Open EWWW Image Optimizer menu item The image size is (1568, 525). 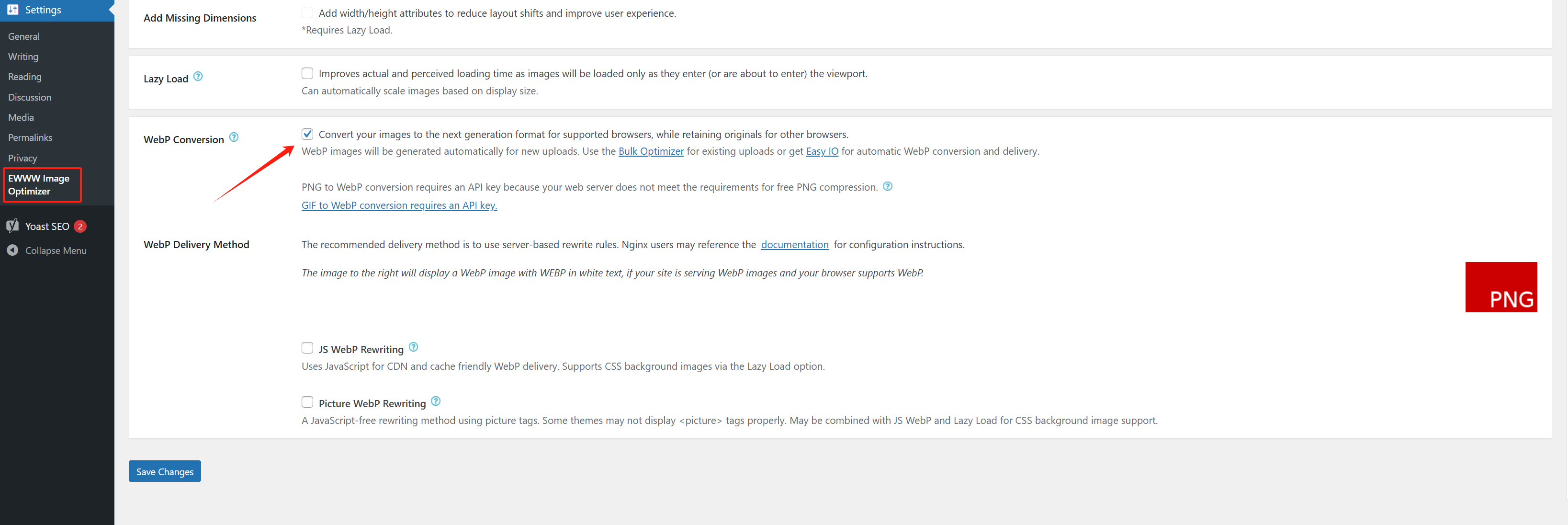[x=38, y=184]
